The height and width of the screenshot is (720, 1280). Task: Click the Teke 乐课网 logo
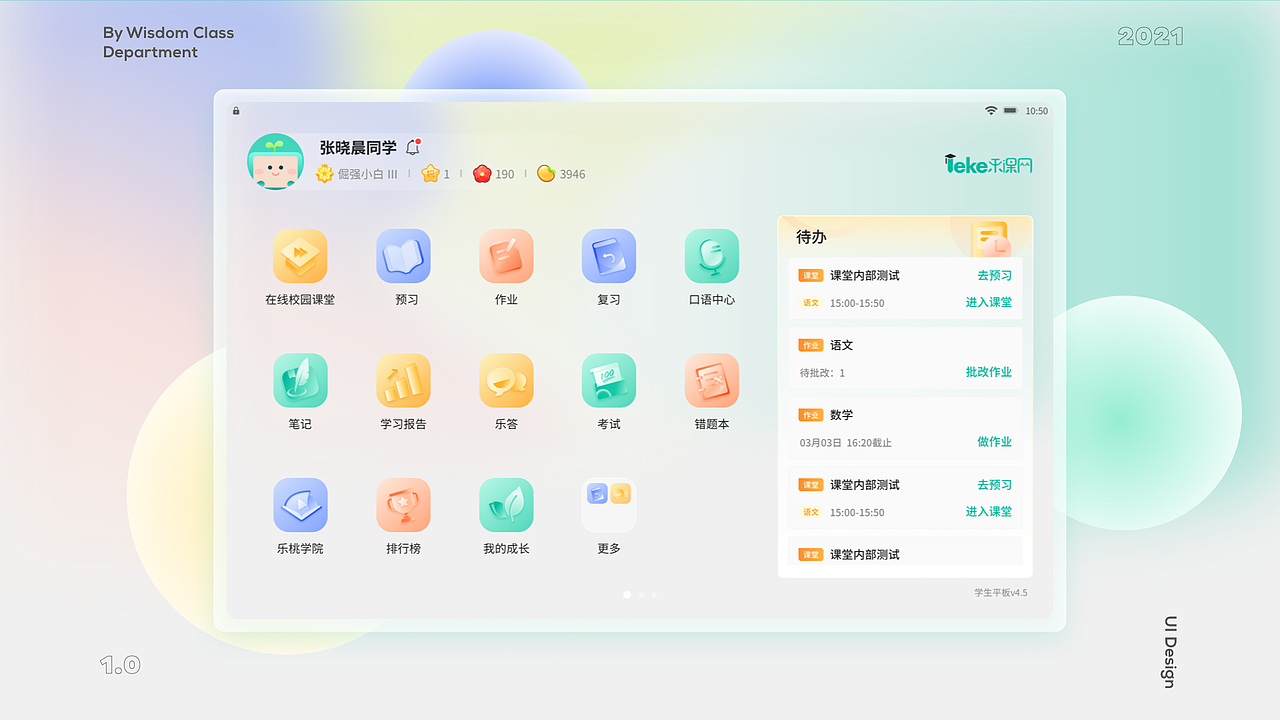click(988, 164)
